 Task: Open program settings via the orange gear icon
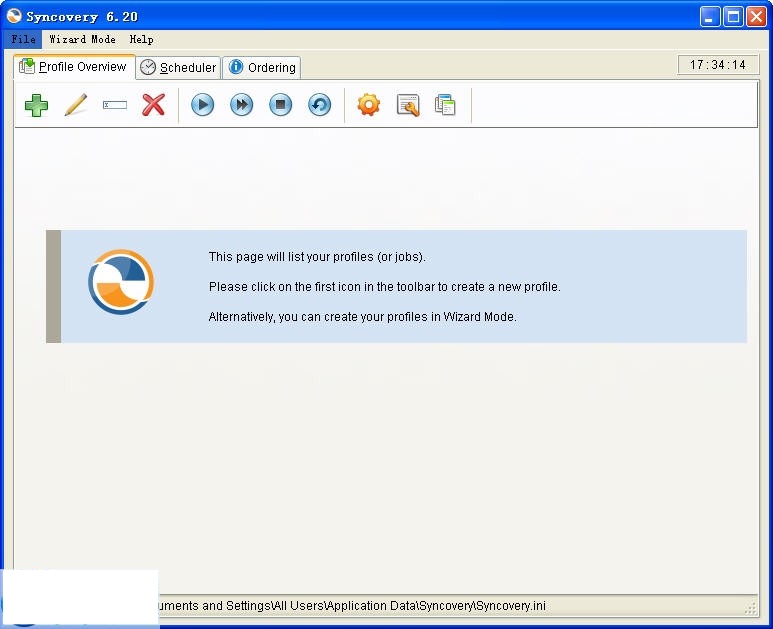point(369,105)
